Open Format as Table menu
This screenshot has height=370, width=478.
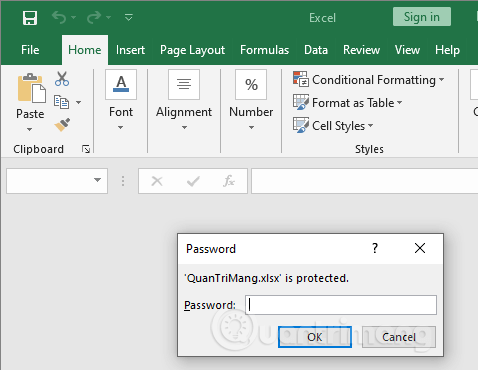point(348,103)
